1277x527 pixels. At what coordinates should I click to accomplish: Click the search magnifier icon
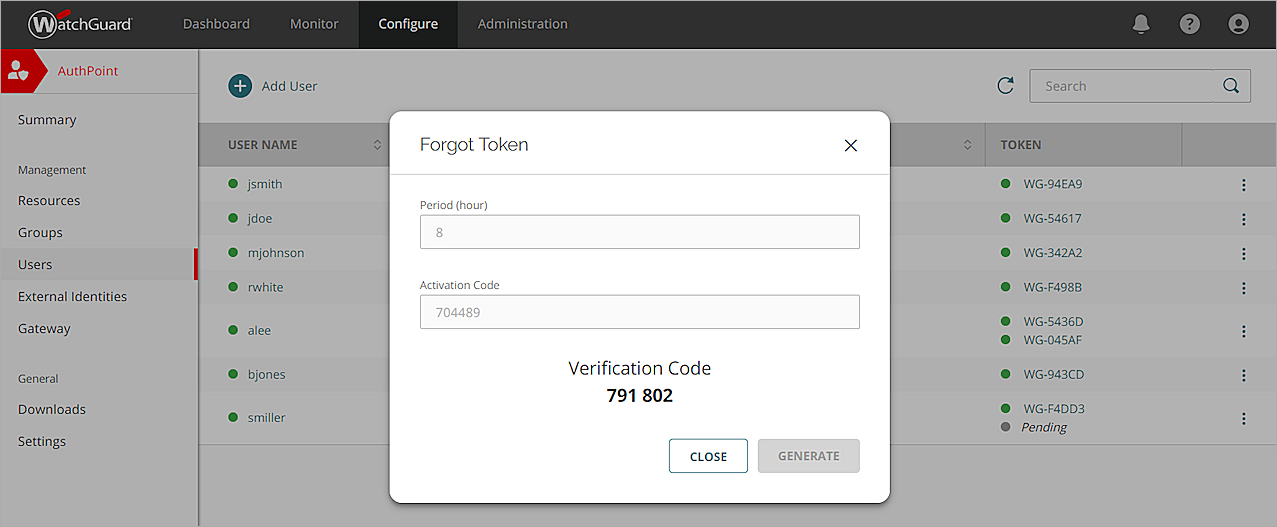click(x=1231, y=86)
